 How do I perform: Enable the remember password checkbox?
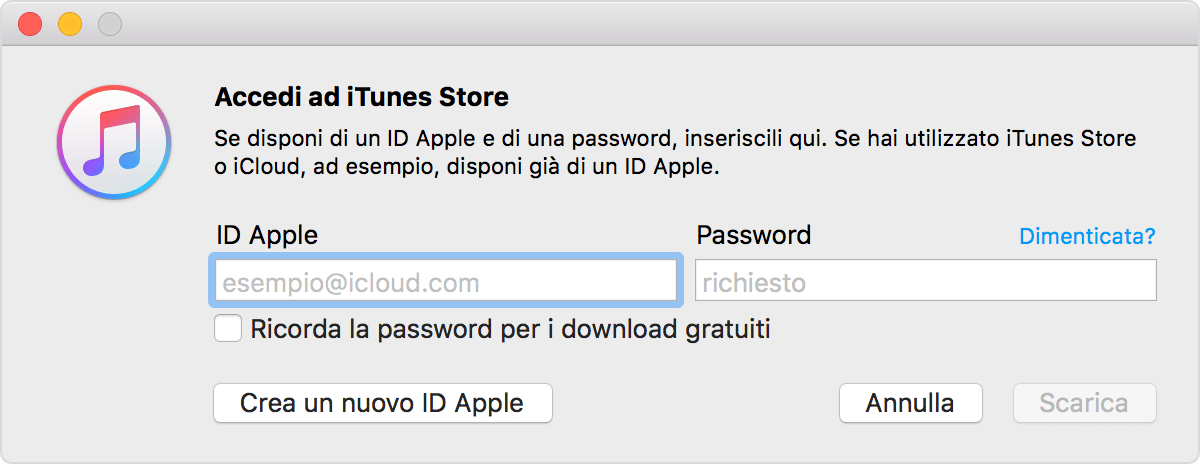point(228,329)
